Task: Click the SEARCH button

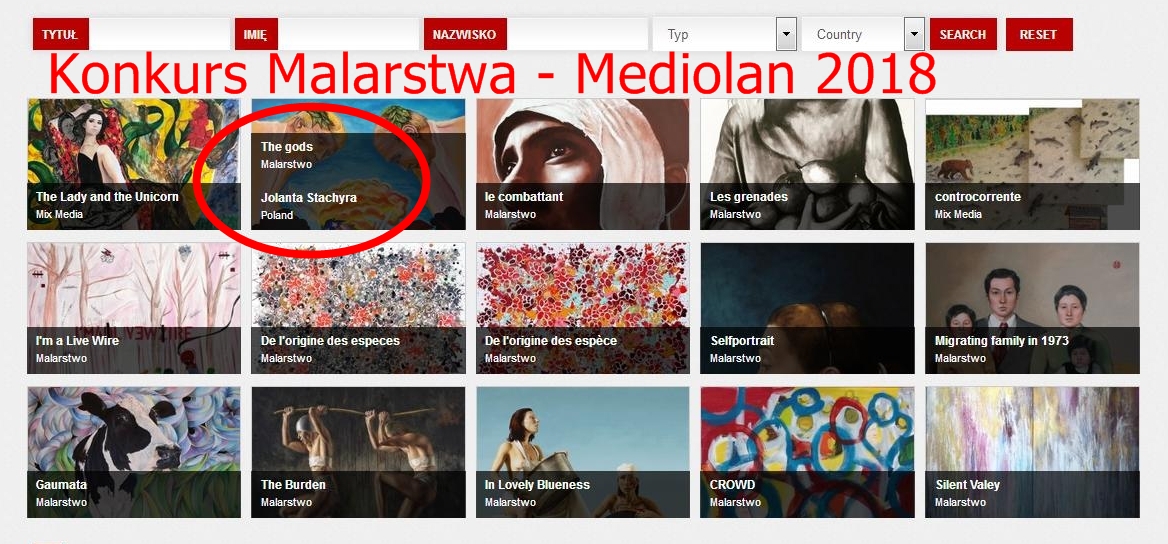Action: pyautogui.click(x=962, y=34)
